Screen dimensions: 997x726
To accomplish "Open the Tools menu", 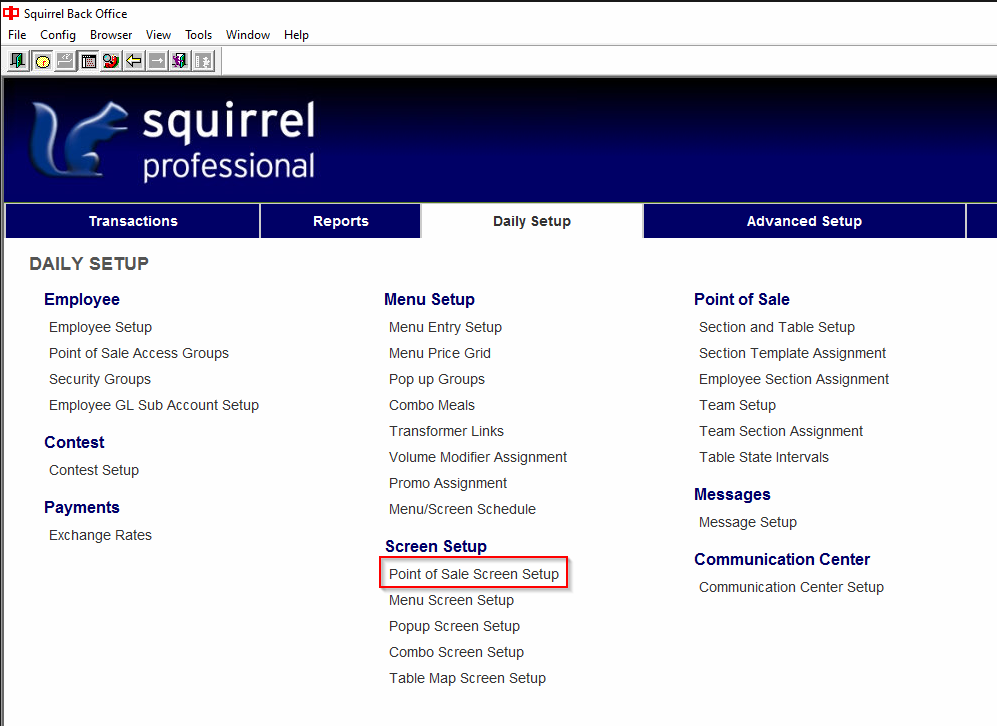I will click(x=198, y=35).
